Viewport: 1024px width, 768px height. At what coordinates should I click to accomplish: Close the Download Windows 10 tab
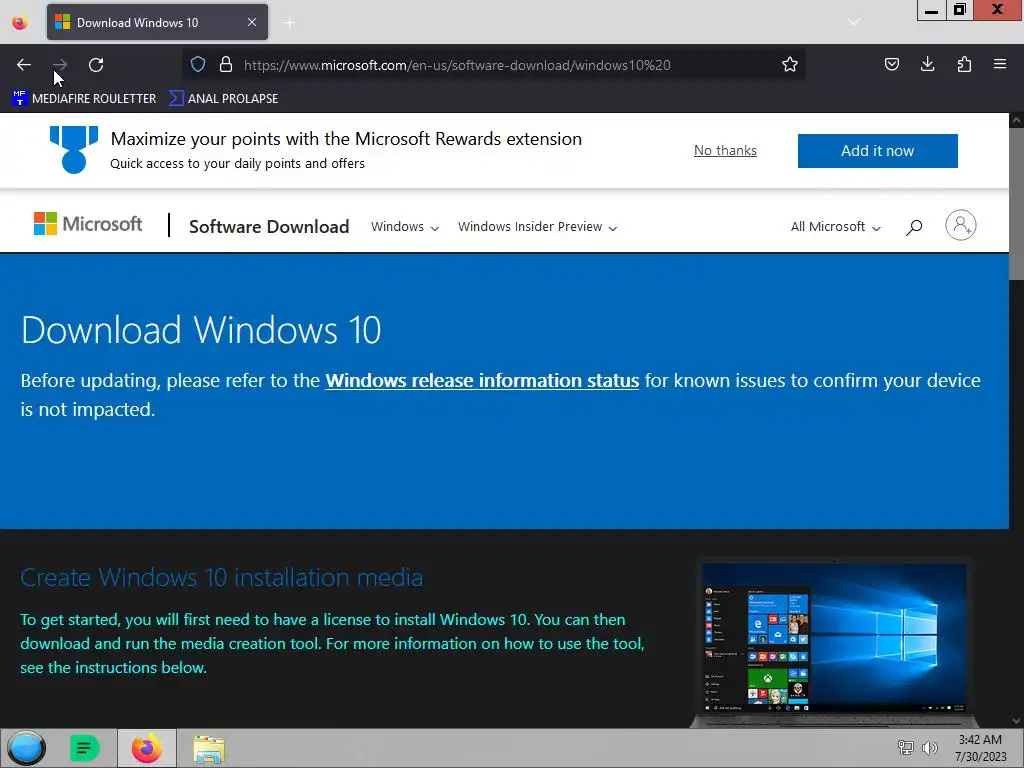click(x=252, y=22)
